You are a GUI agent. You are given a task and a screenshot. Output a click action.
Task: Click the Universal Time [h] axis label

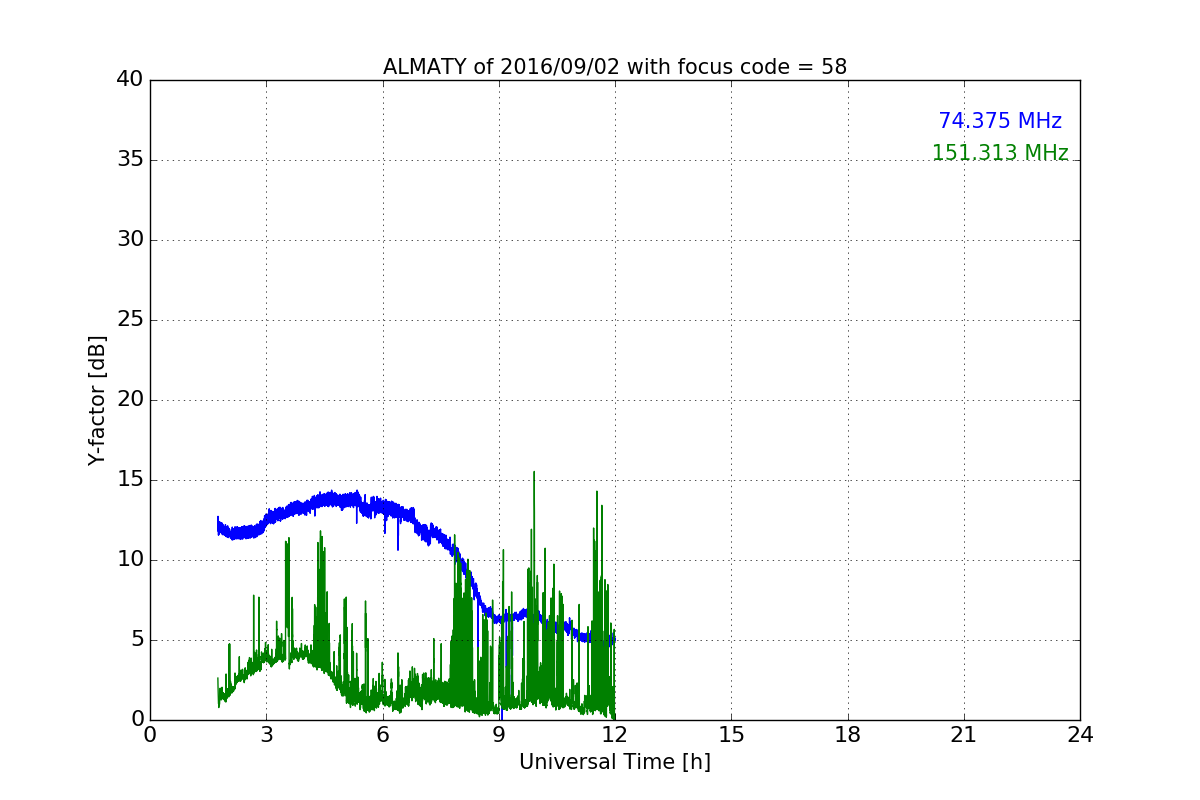pyautogui.click(x=615, y=762)
